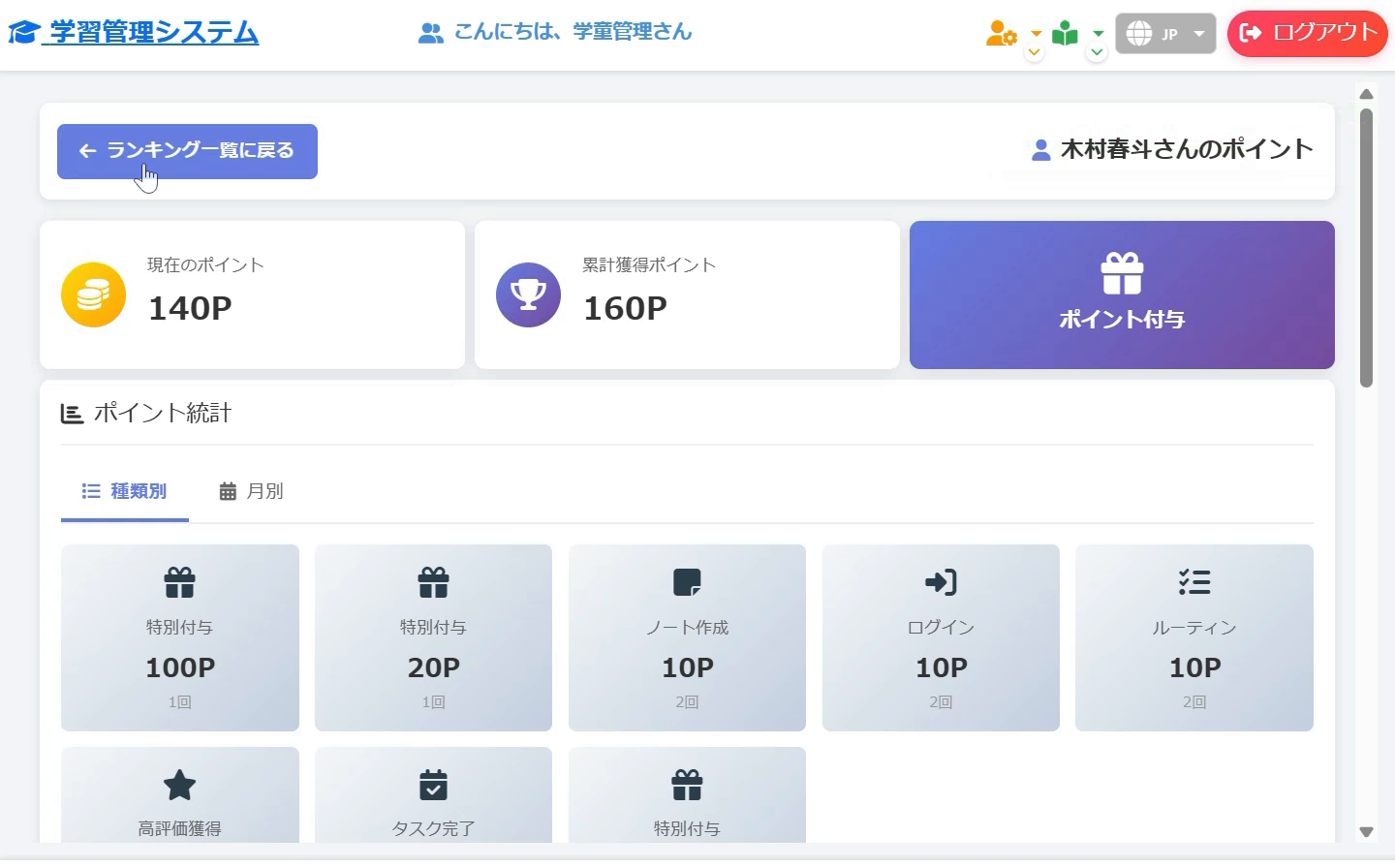Click the user icon beside 木村春斗さんのポイント

coord(1040,150)
